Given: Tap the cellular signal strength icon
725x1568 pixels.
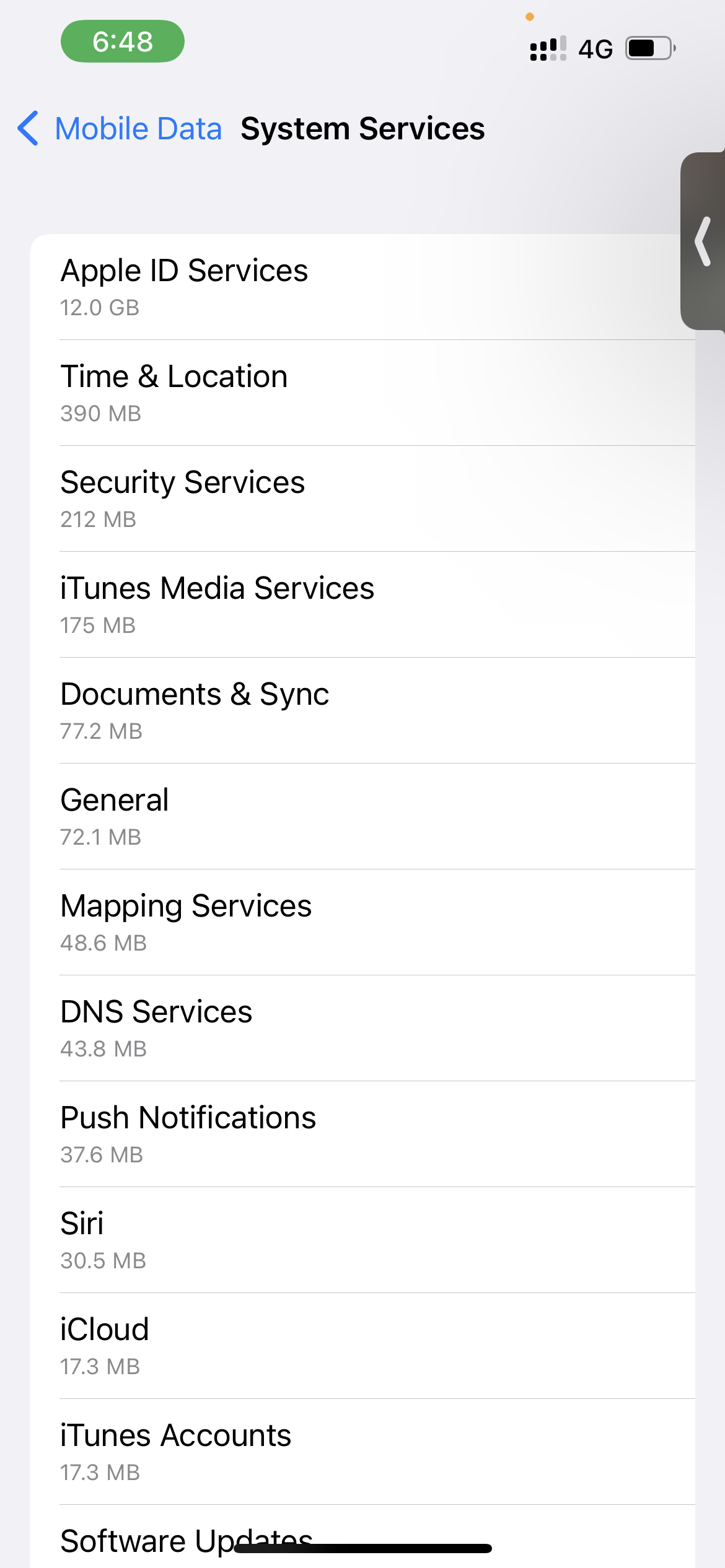Looking at the screenshot, I should (548, 48).
